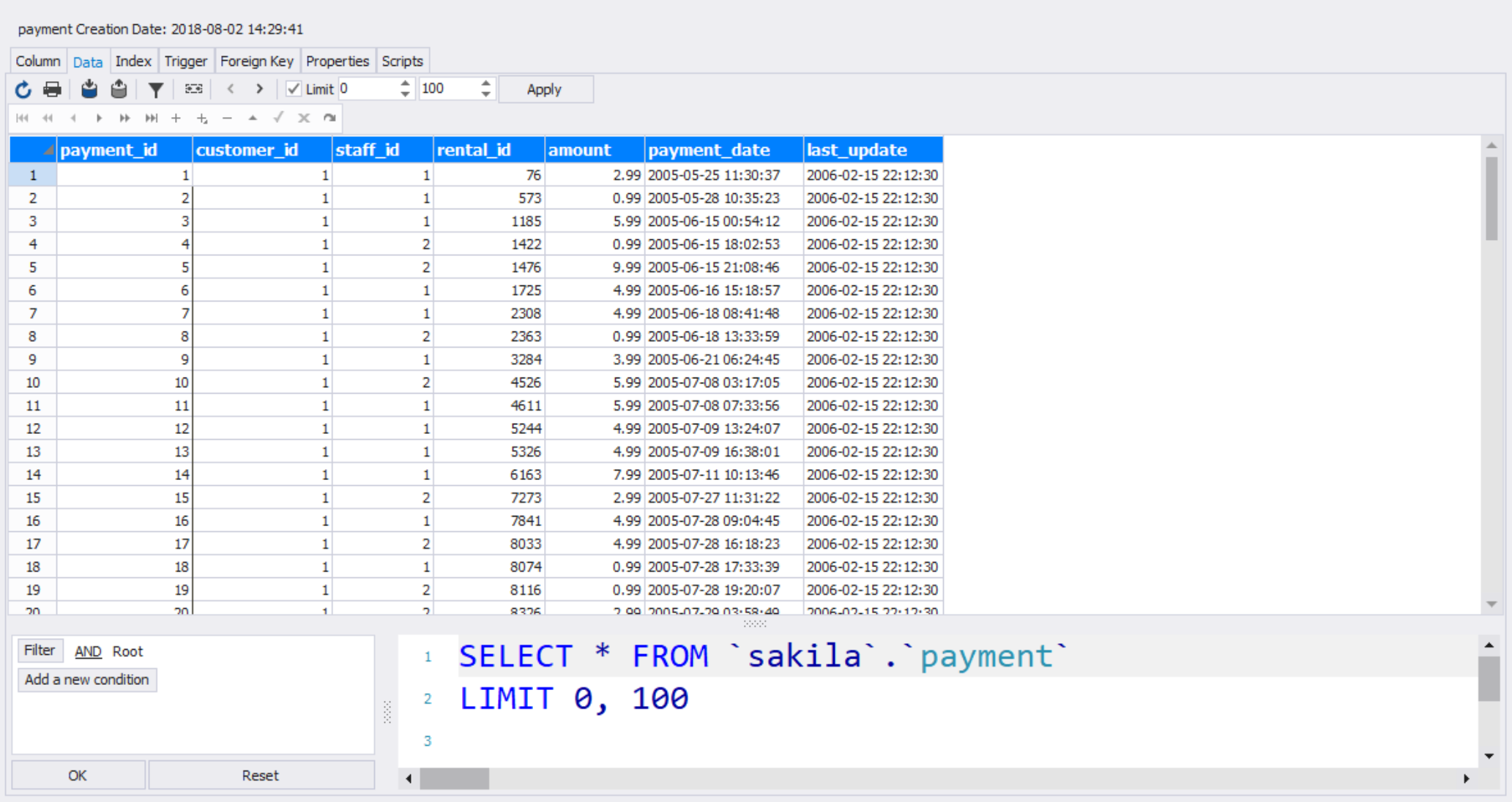This screenshot has width=1512, height=802.
Task: Open the Scripts tab
Action: (x=403, y=61)
